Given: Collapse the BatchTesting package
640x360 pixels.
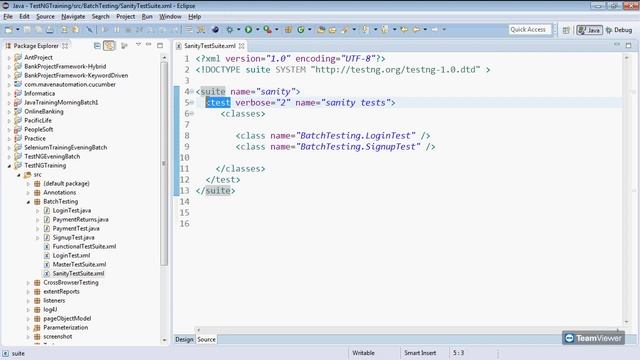Looking at the screenshot, I should [28, 202].
